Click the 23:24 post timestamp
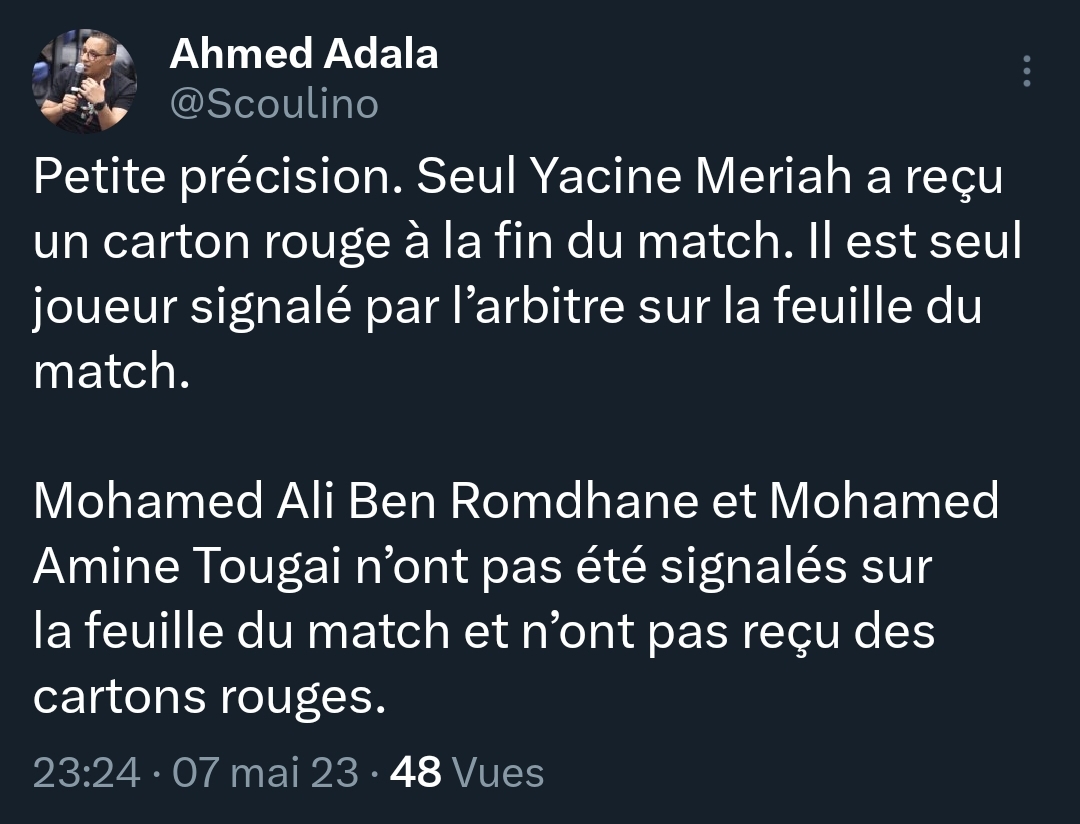The height and width of the screenshot is (824, 1080). click(x=87, y=772)
